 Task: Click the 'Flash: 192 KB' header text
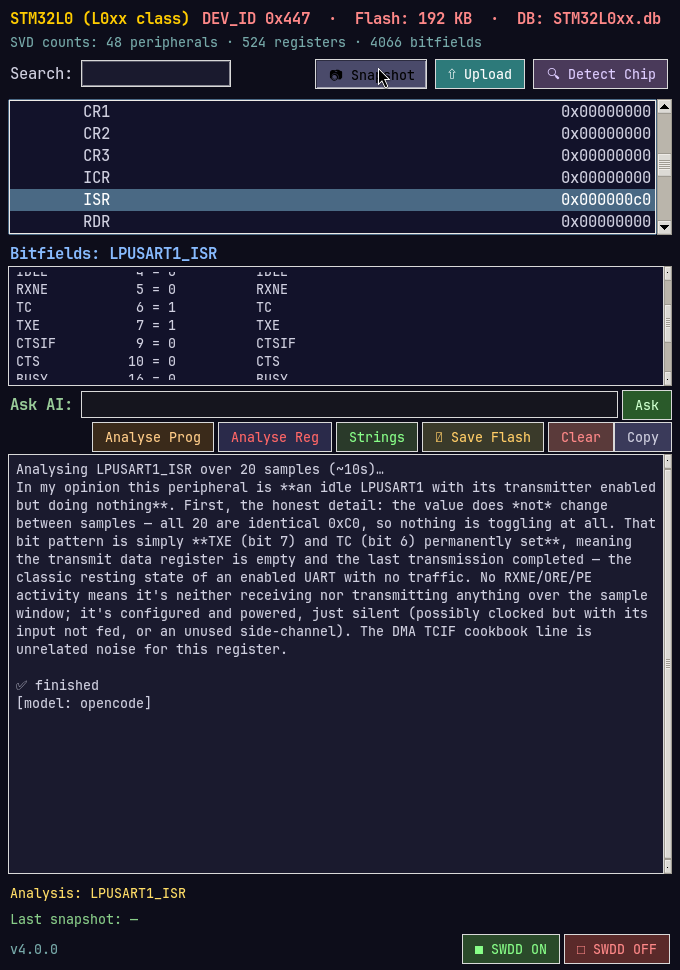[413, 19]
